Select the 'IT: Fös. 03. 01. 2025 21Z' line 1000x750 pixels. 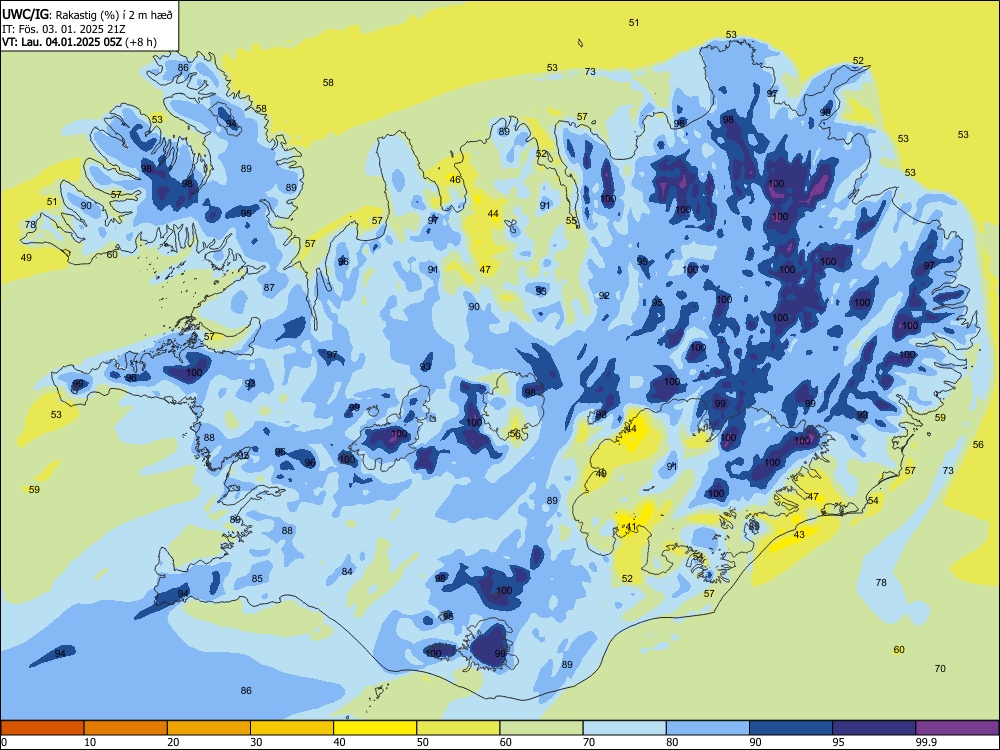[64, 29]
